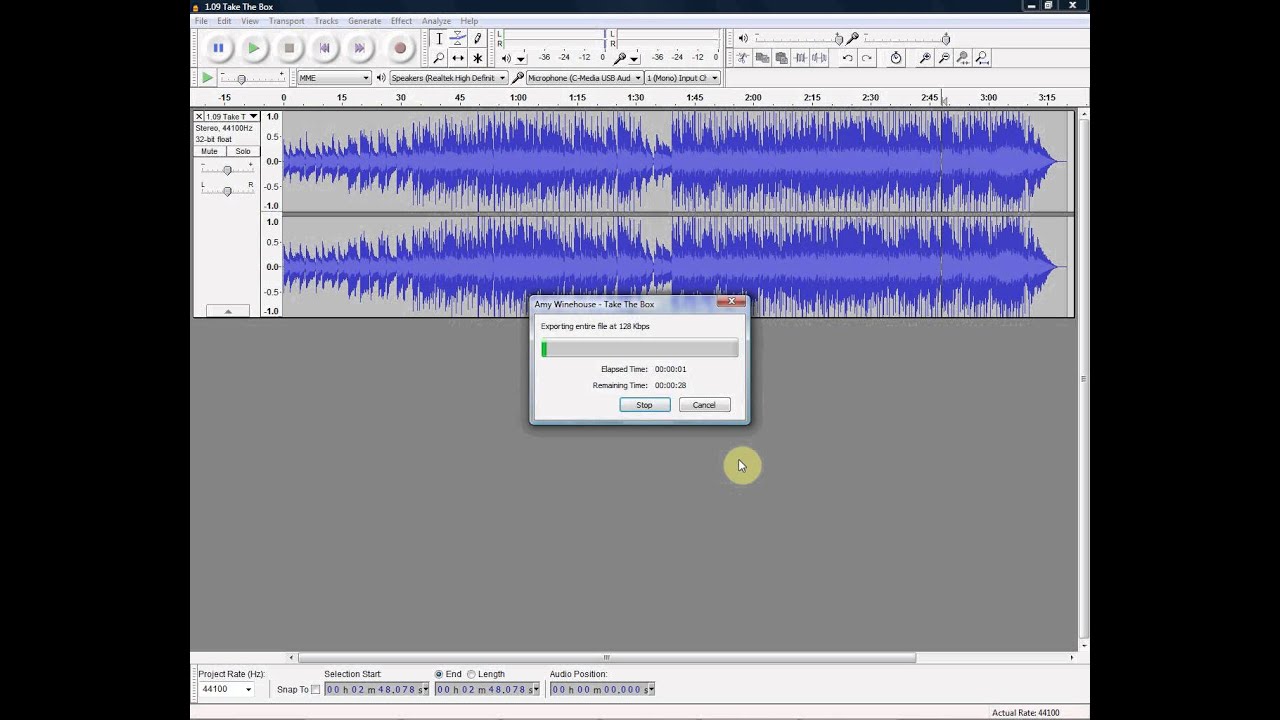Click Cancel in the export dialog
Screen dimensions: 1280x720
point(704,405)
